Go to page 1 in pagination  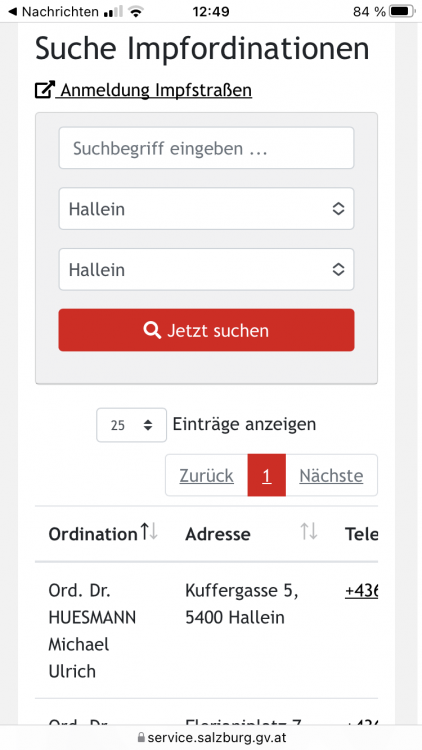coord(267,475)
